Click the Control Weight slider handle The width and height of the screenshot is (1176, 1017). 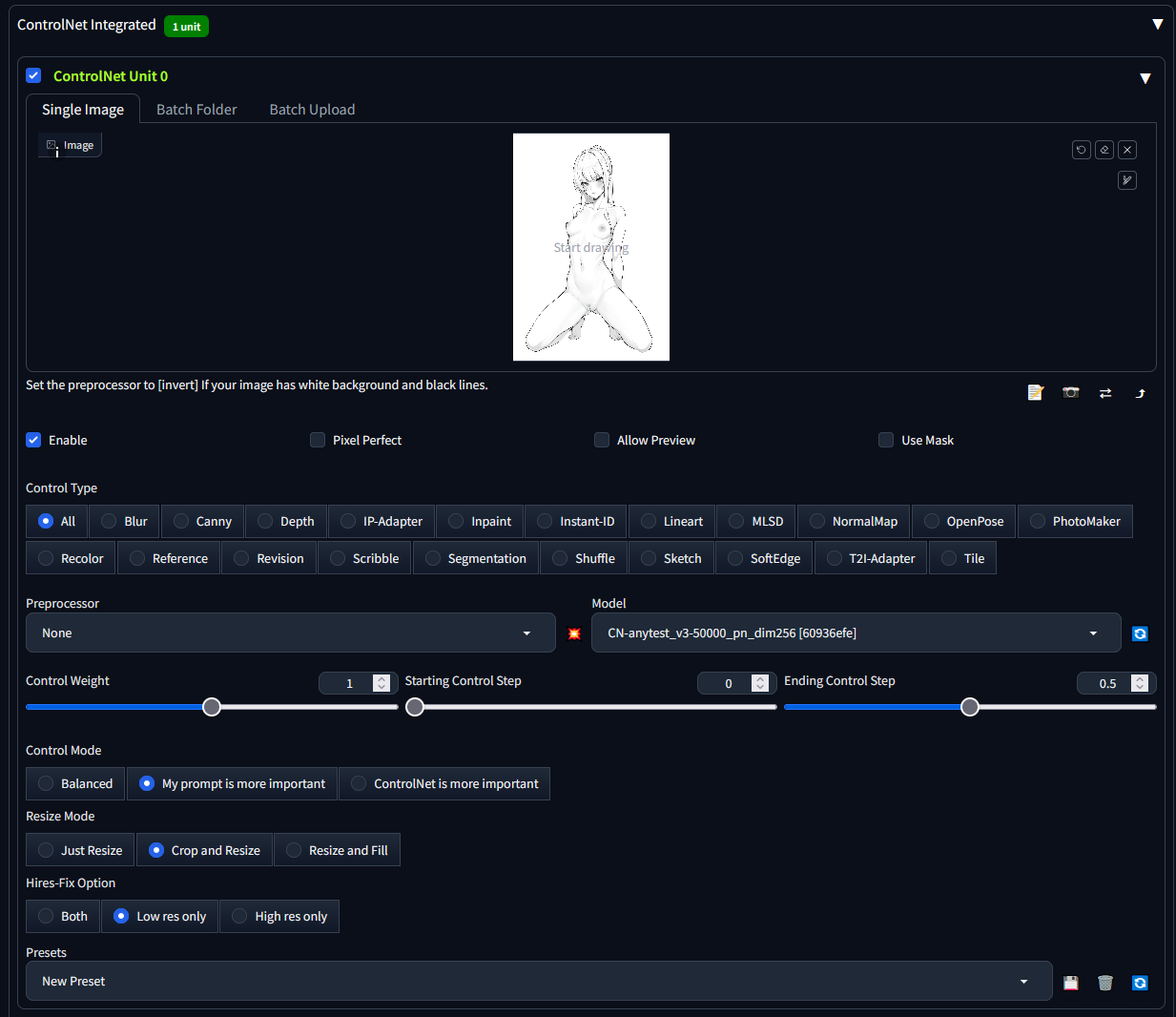click(x=212, y=707)
